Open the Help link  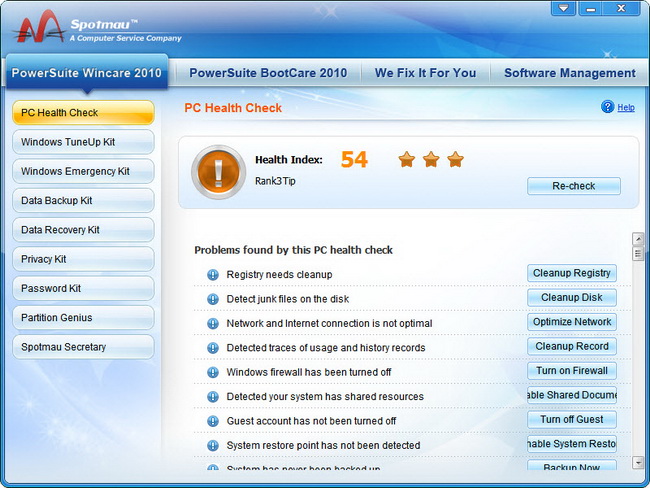click(626, 108)
